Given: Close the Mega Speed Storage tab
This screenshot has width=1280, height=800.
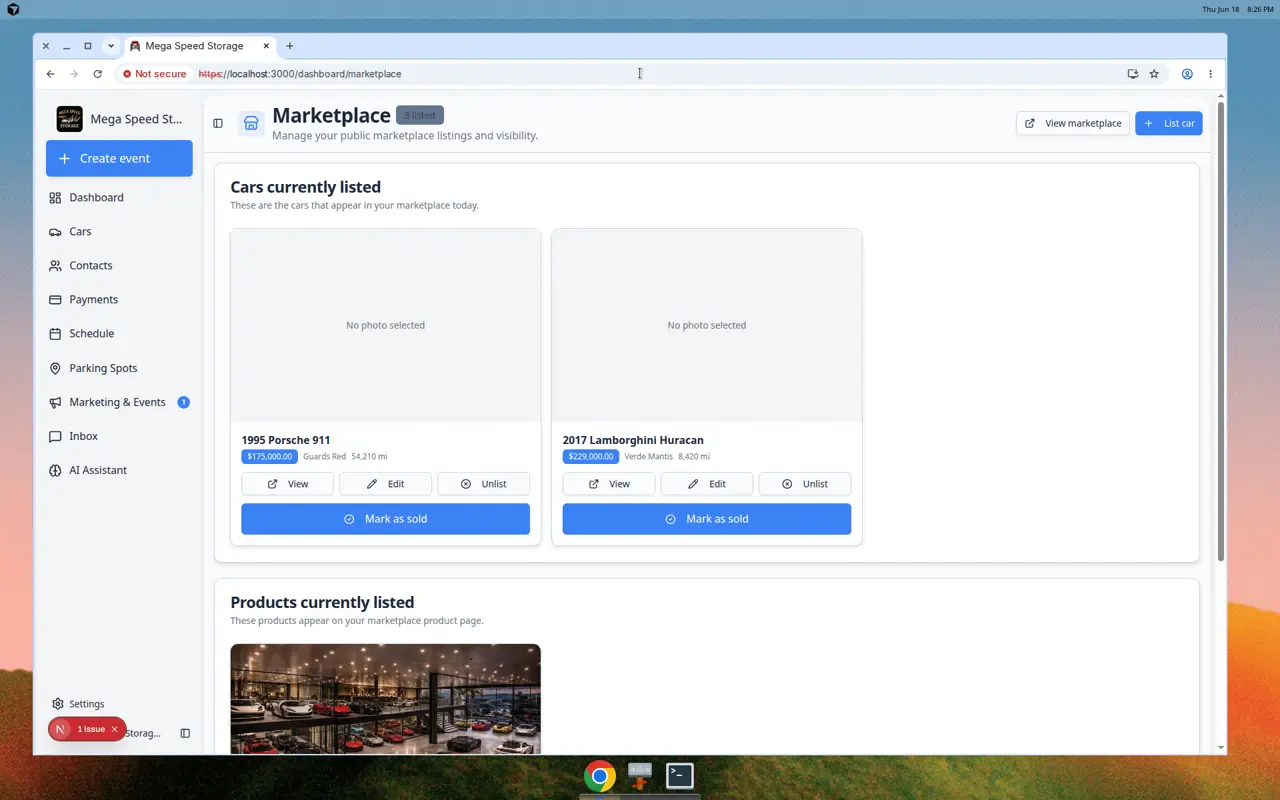Looking at the screenshot, I should pyautogui.click(x=267, y=46).
